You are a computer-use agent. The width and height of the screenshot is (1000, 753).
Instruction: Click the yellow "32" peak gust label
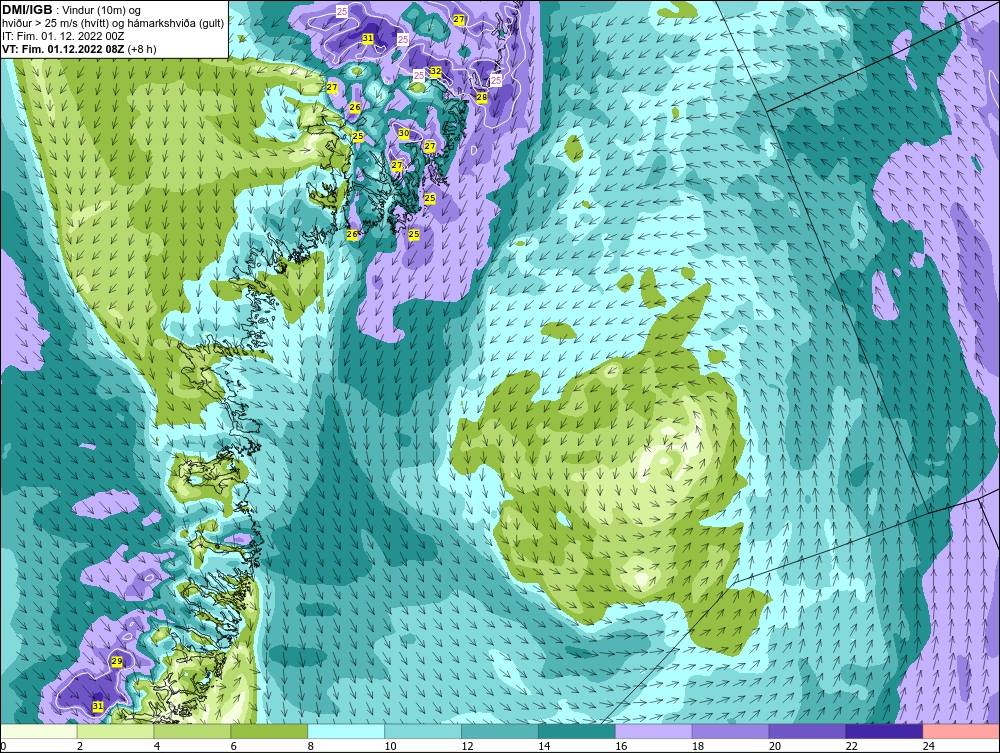point(436,71)
